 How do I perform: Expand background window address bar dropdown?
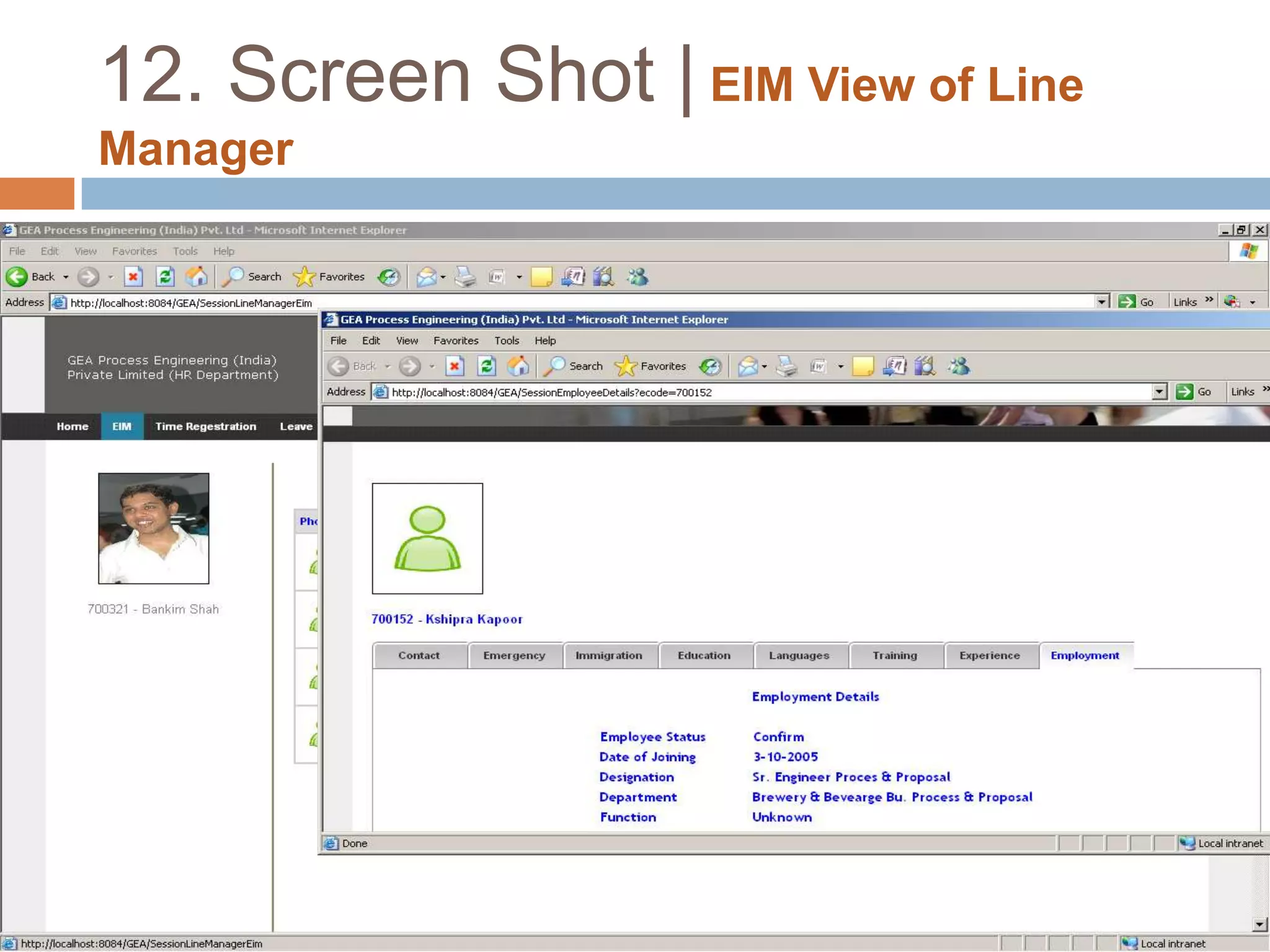(x=1101, y=302)
